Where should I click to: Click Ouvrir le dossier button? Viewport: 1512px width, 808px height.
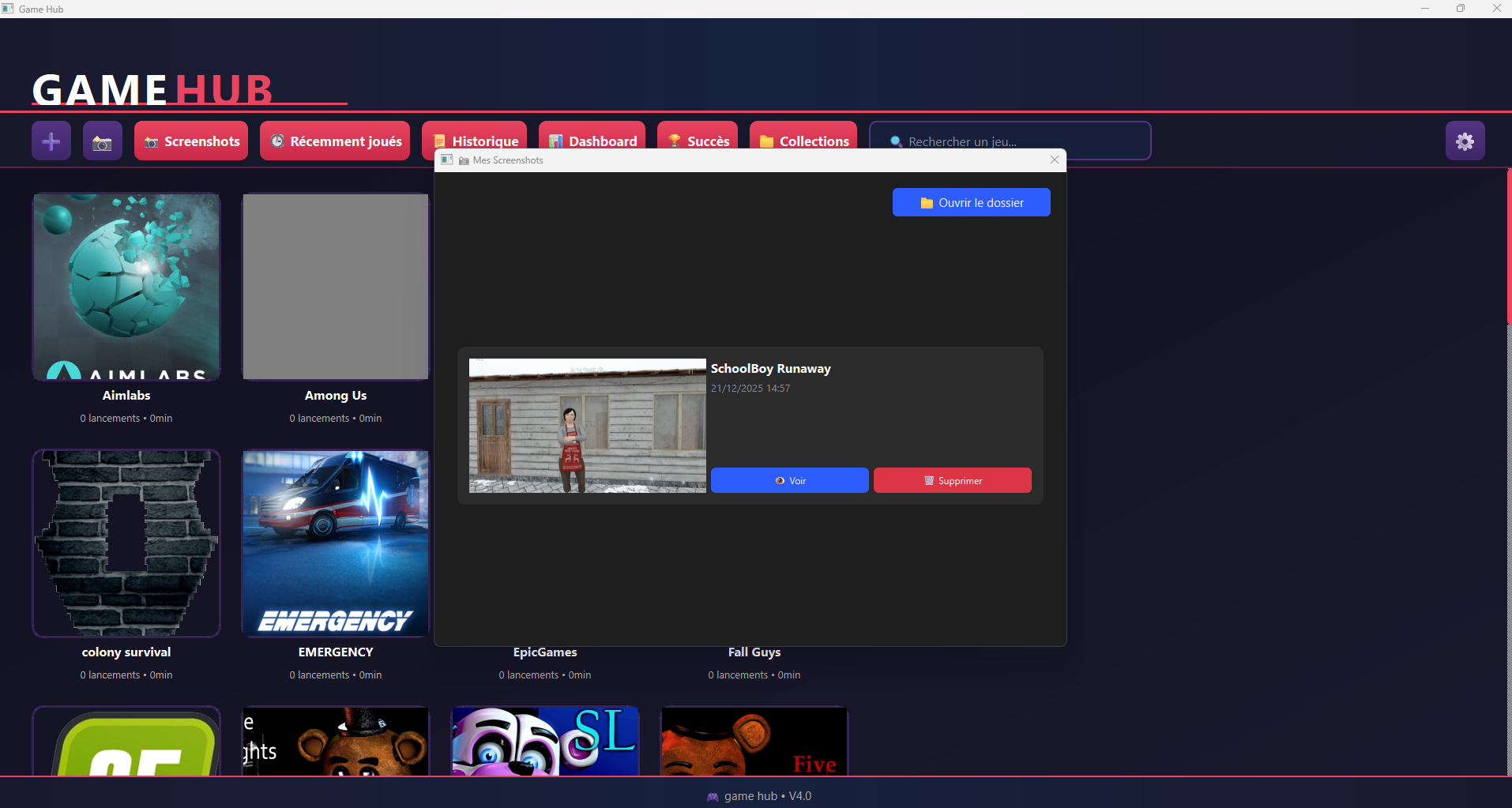tap(972, 202)
